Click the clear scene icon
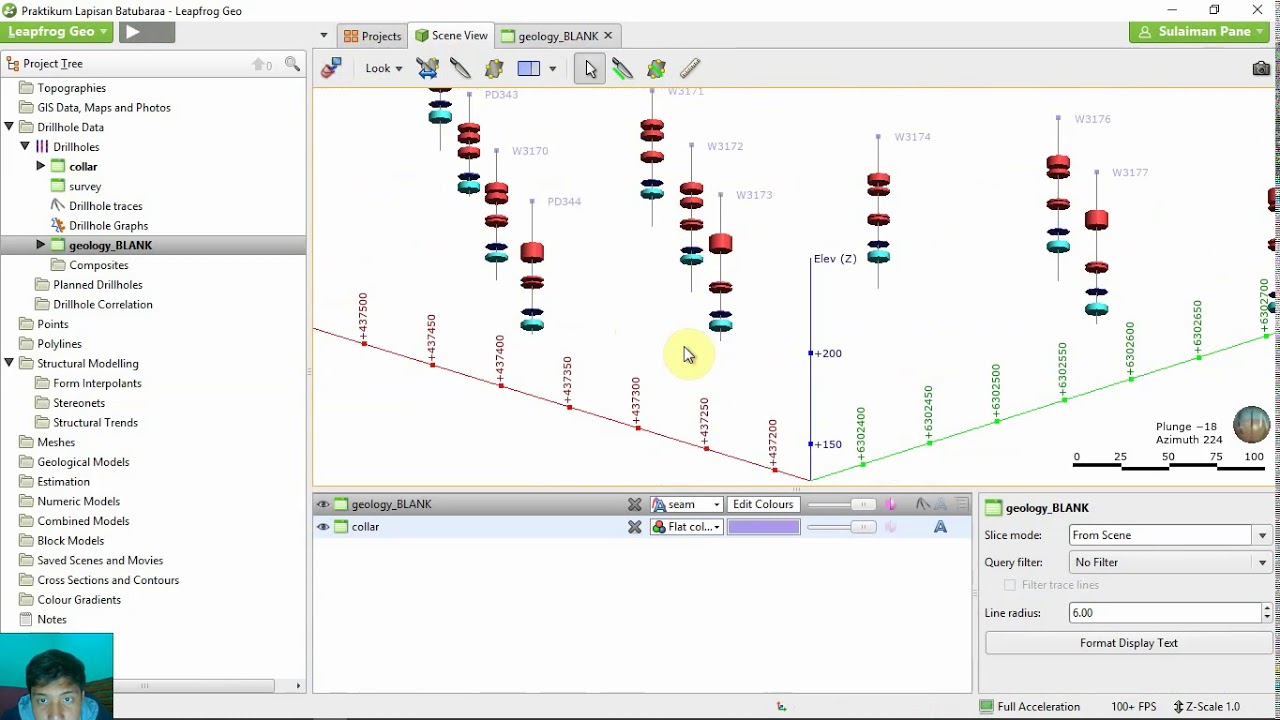 (331, 68)
